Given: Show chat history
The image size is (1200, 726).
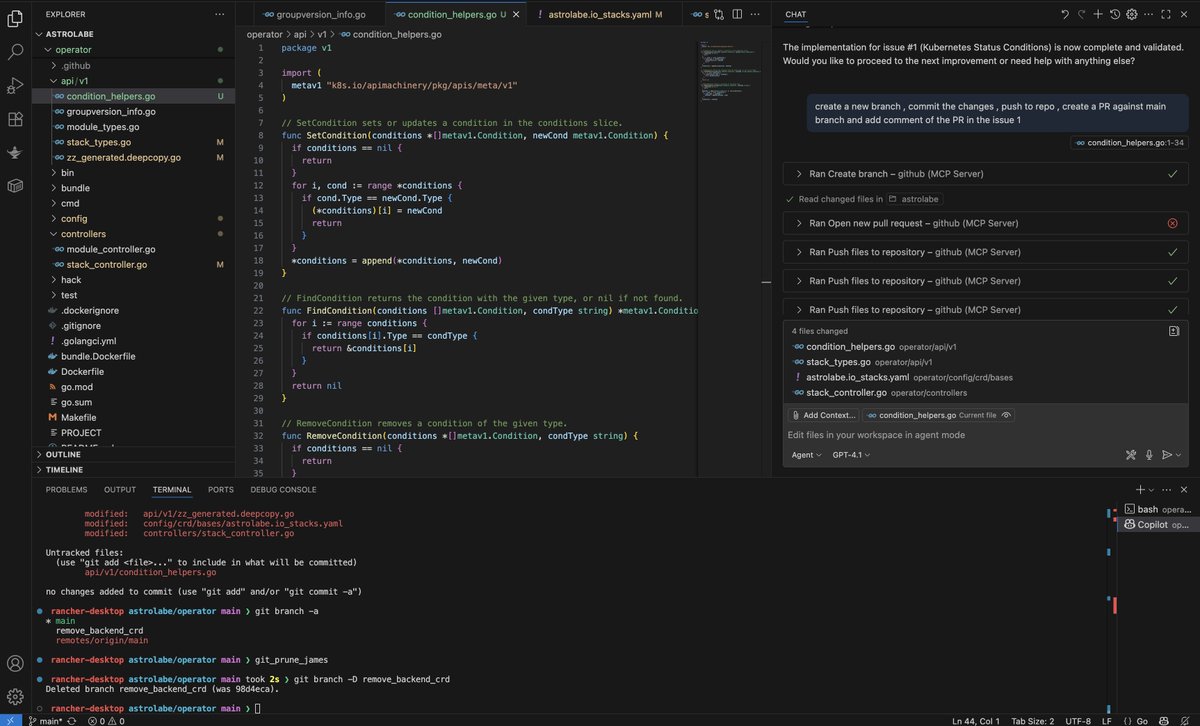Looking at the screenshot, I should point(1115,14).
